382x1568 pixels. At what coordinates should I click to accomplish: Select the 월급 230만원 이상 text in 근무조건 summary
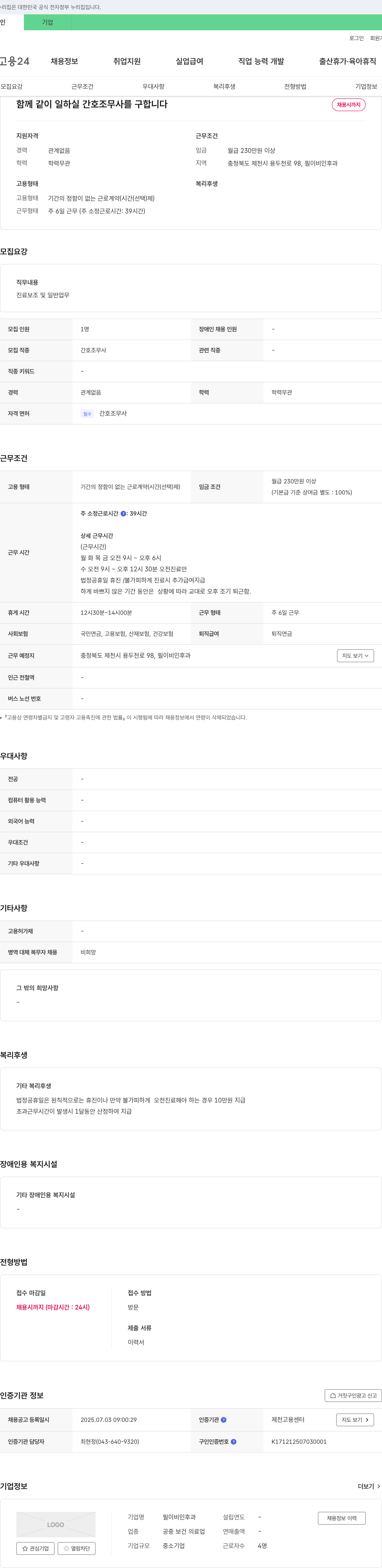point(251,151)
